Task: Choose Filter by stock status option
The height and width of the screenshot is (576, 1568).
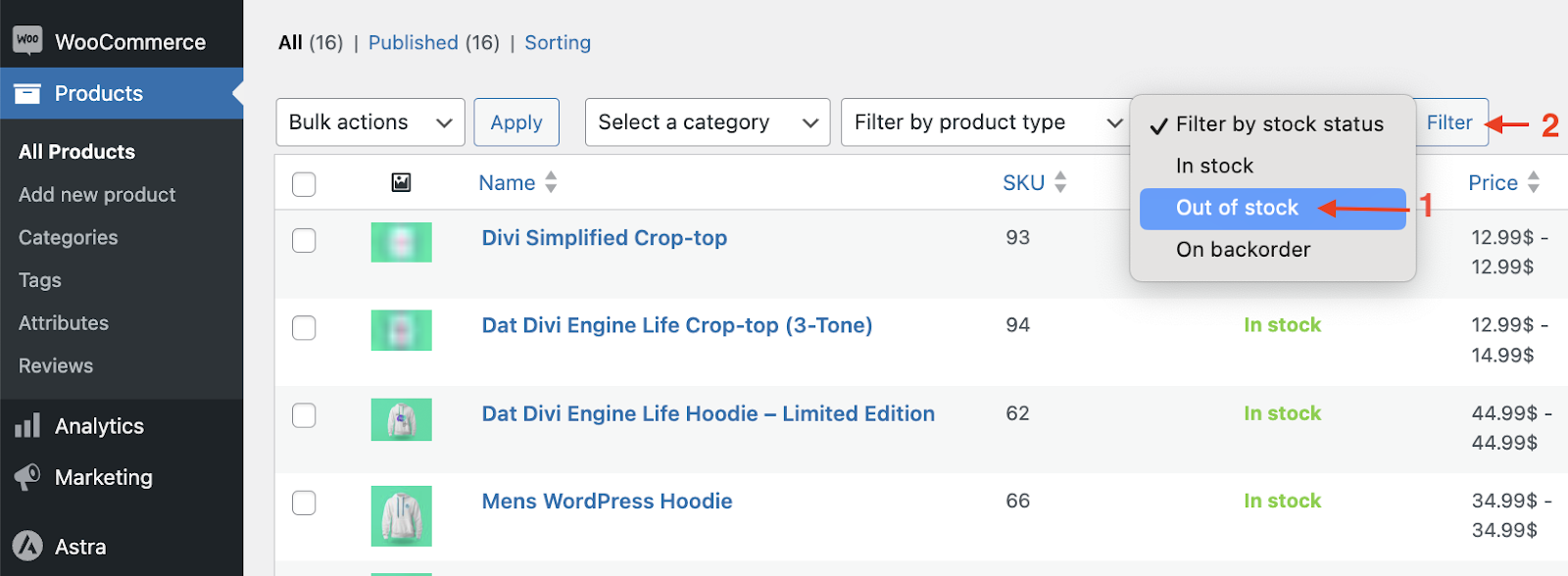Action: [x=1272, y=124]
